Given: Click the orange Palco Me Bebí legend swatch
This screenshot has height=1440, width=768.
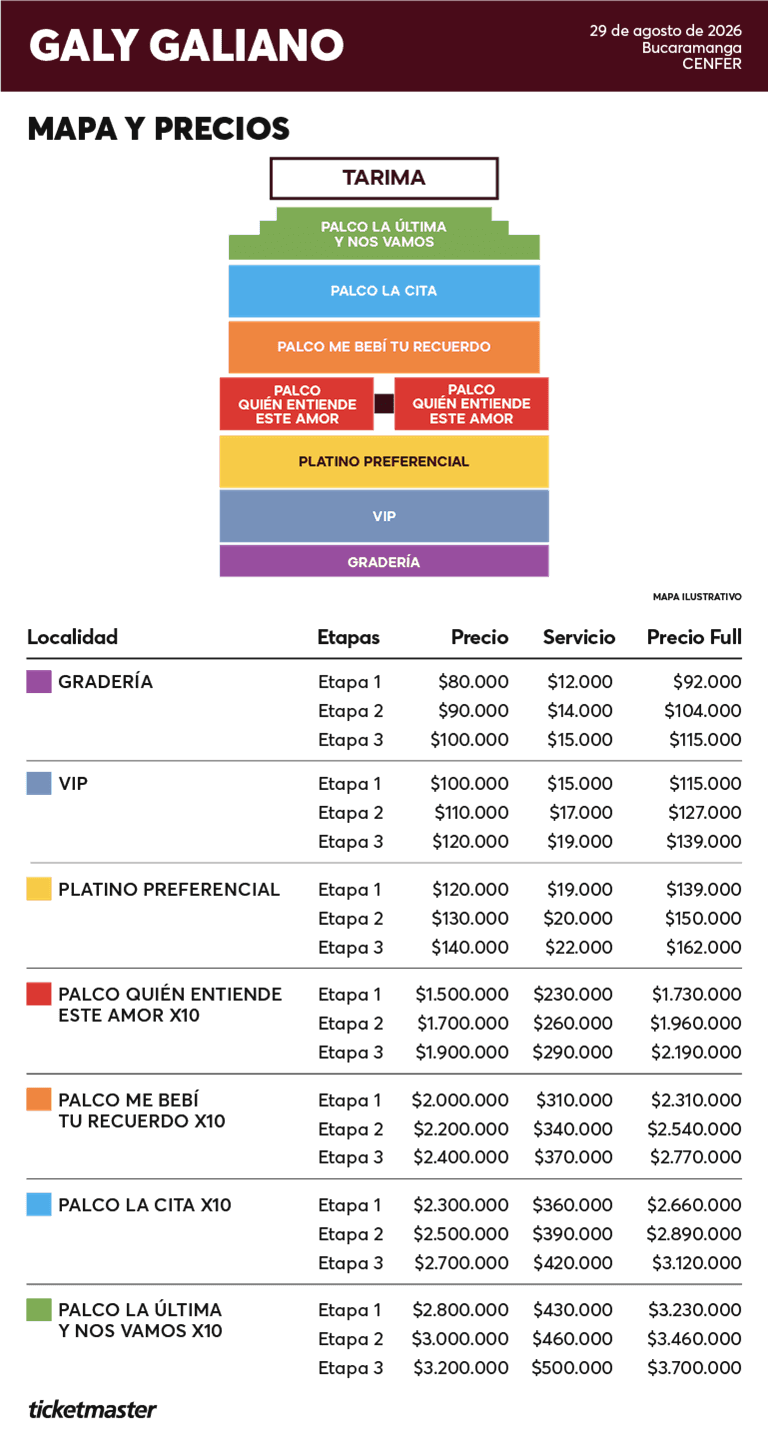Looking at the screenshot, I should click(x=39, y=1100).
